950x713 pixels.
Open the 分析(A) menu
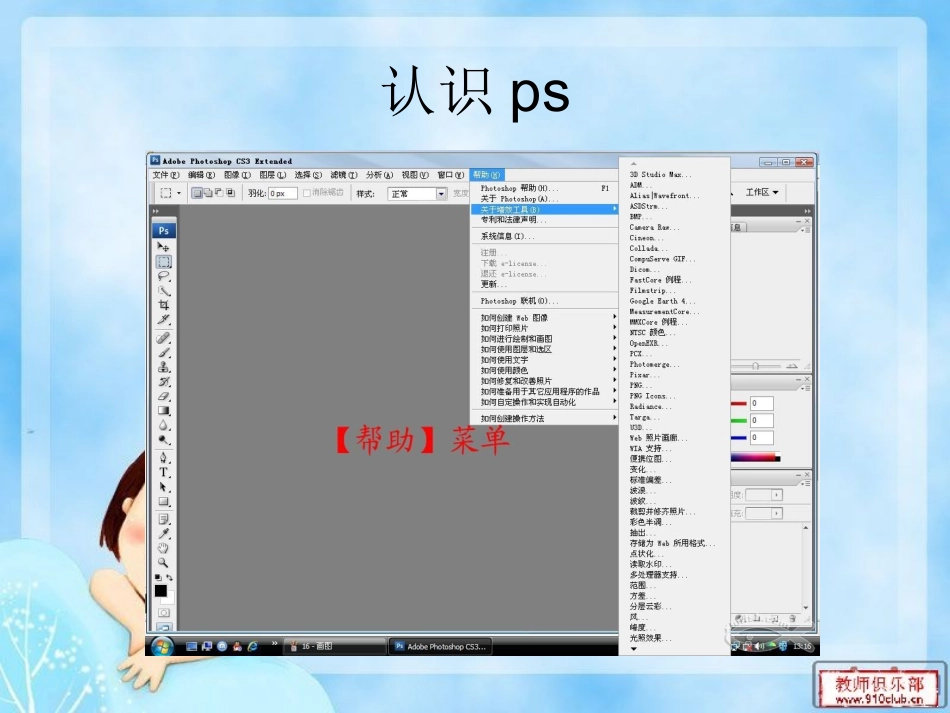(x=379, y=175)
